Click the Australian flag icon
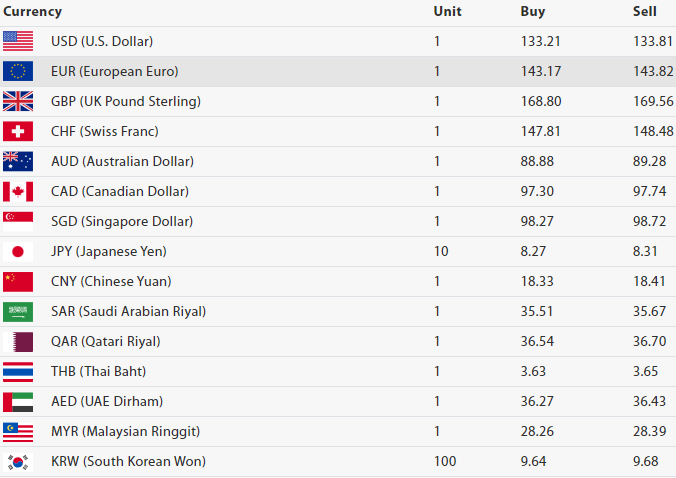The width and height of the screenshot is (676, 478). [x=18, y=161]
